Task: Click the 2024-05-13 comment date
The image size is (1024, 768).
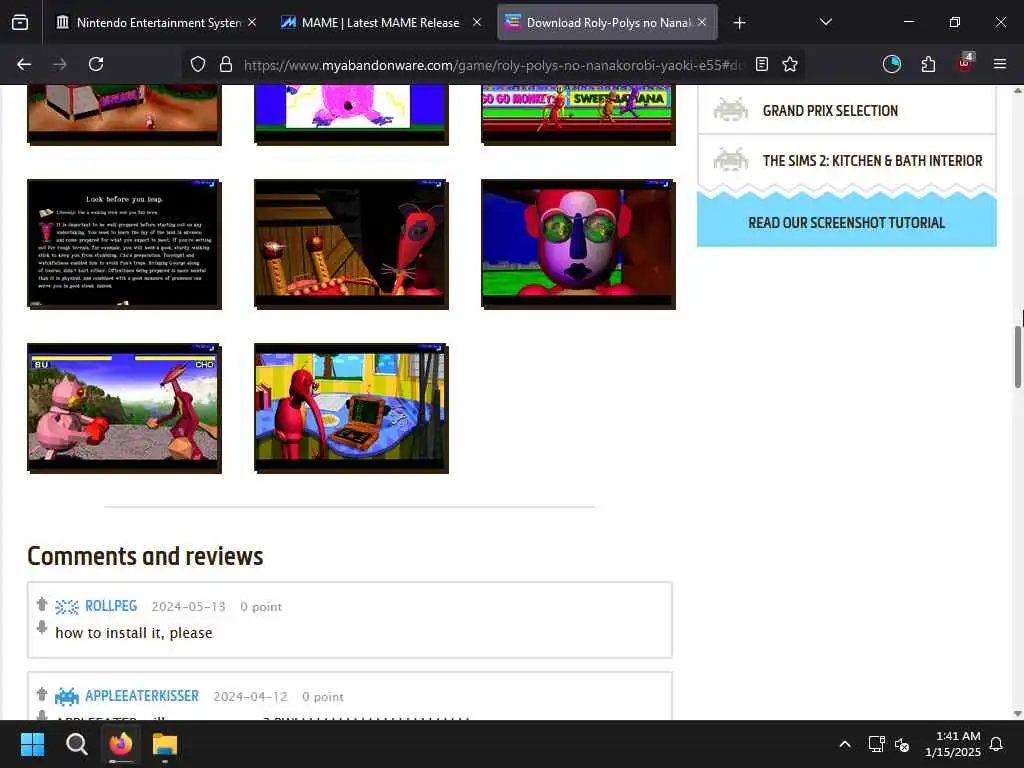Action: [188, 607]
